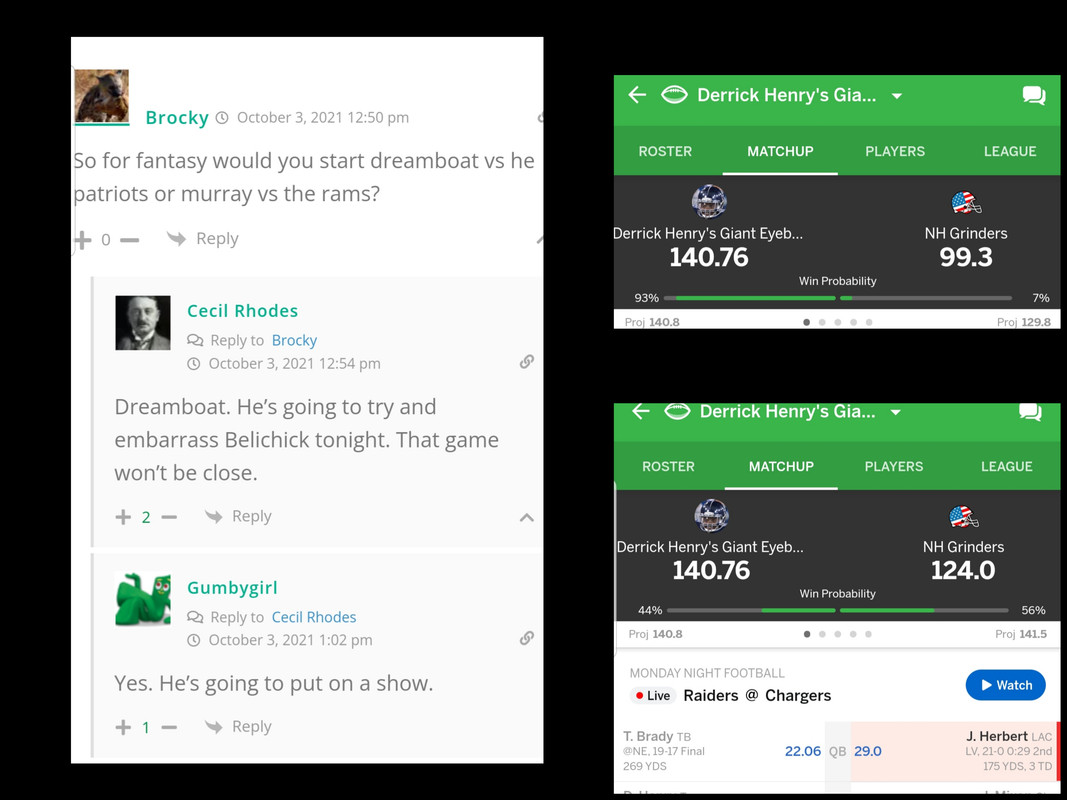Screen dimensions: 1067x800
Task: Click Watch button for Monday Night Football
Action: (x=1006, y=685)
